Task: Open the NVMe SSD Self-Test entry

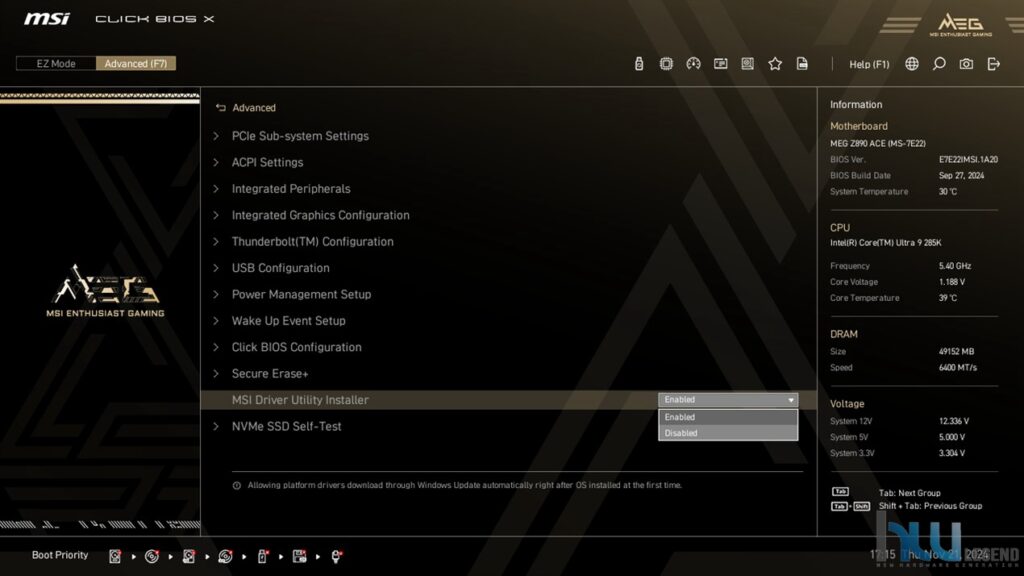Action: tap(287, 426)
